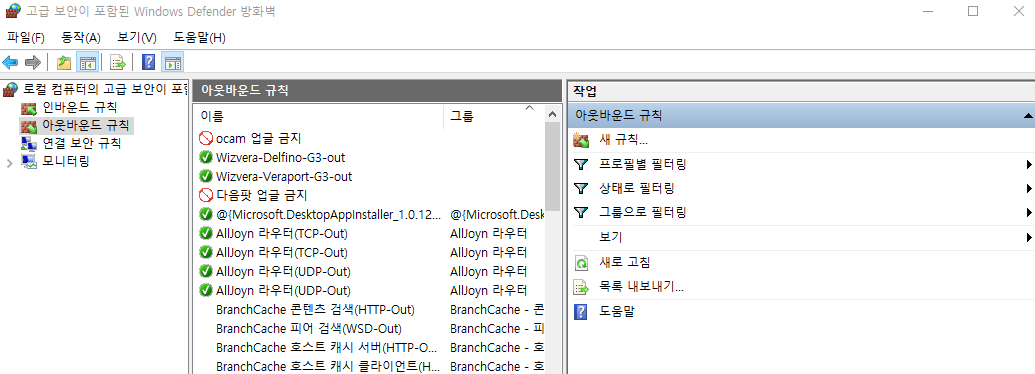Click the Export List toolbar icon

coord(117,63)
